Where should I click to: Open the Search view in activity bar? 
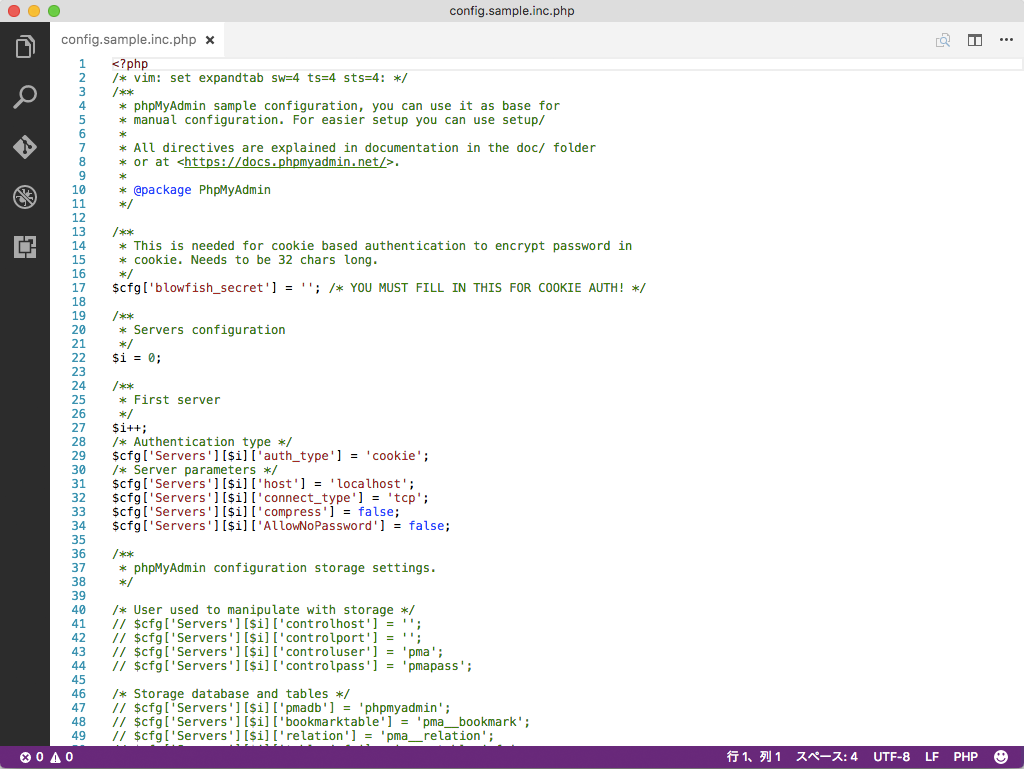(25, 97)
